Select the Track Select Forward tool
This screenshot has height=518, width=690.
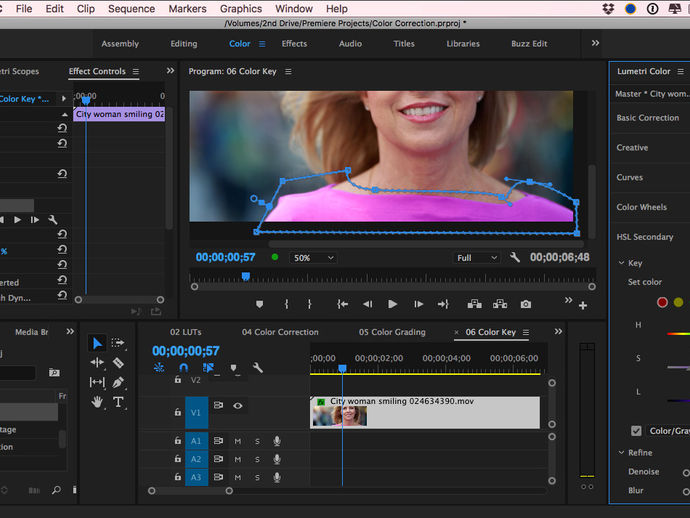(117, 343)
